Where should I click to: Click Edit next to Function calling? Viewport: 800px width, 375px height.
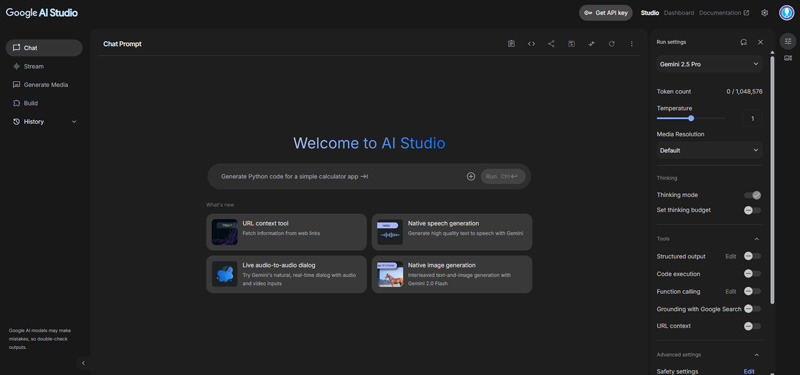click(731, 291)
